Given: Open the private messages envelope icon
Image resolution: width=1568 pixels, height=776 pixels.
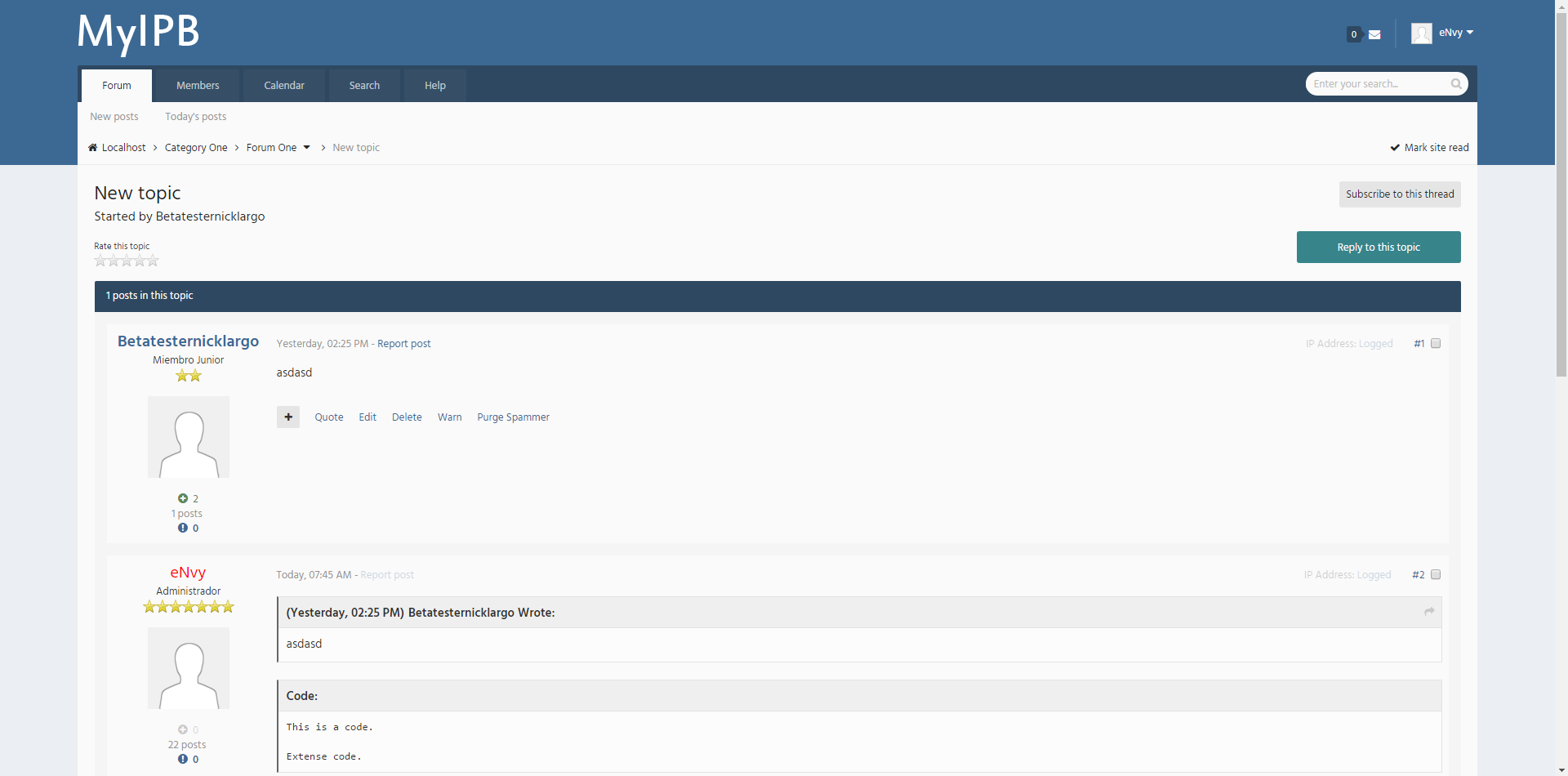Looking at the screenshot, I should [1374, 34].
